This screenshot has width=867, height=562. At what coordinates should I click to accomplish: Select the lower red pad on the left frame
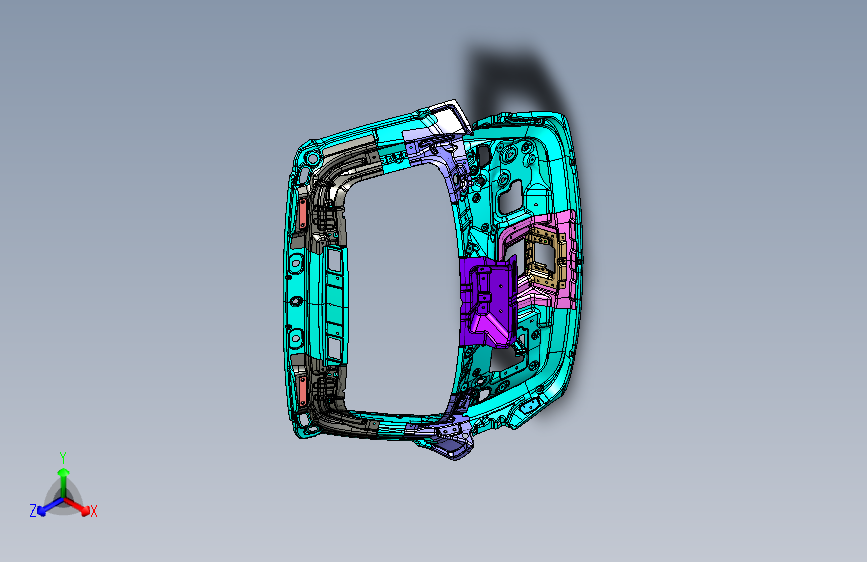pos(302,391)
